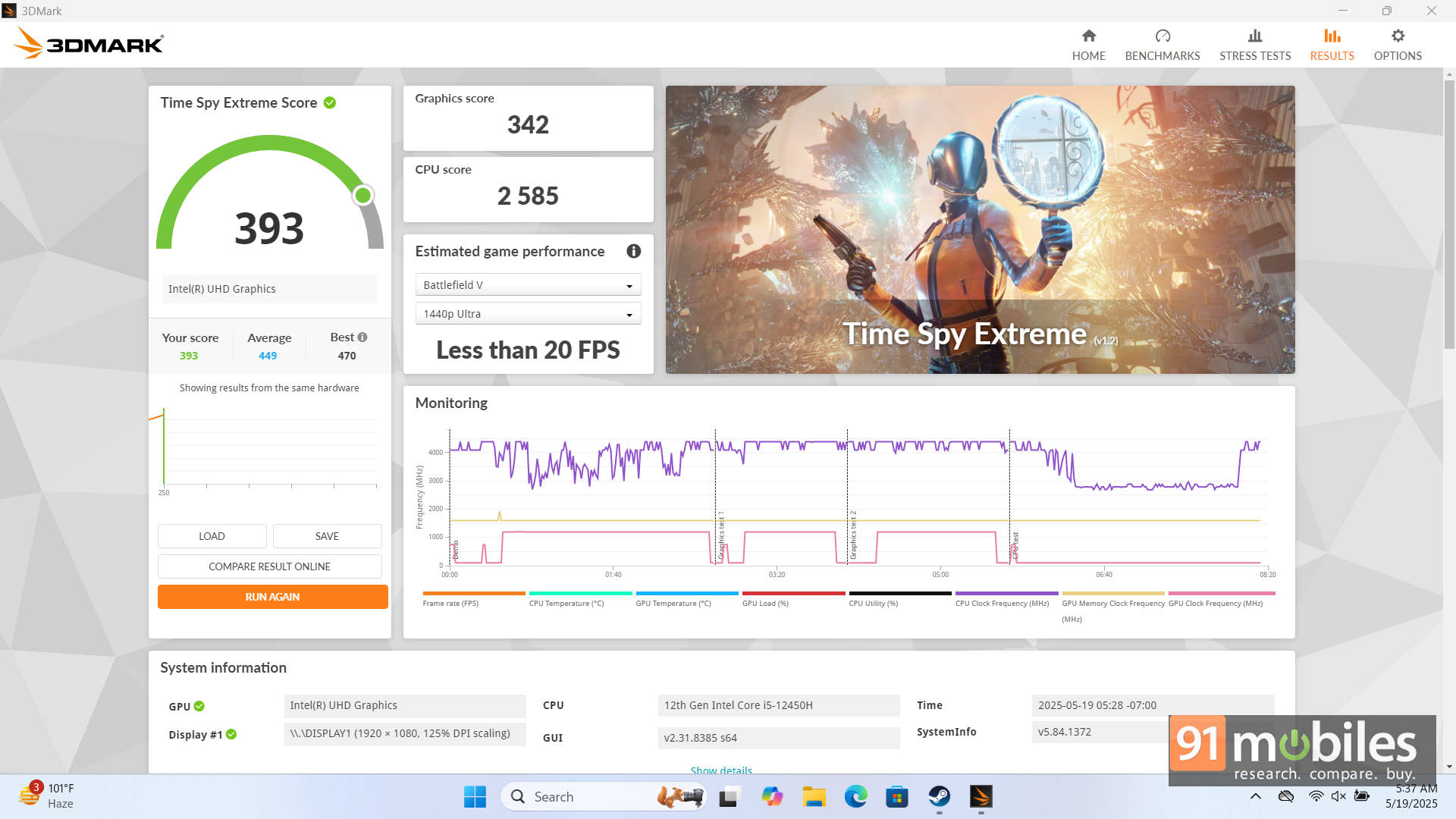Click the muted volume tray icon
The height and width of the screenshot is (819, 1456).
pyautogui.click(x=1338, y=796)
